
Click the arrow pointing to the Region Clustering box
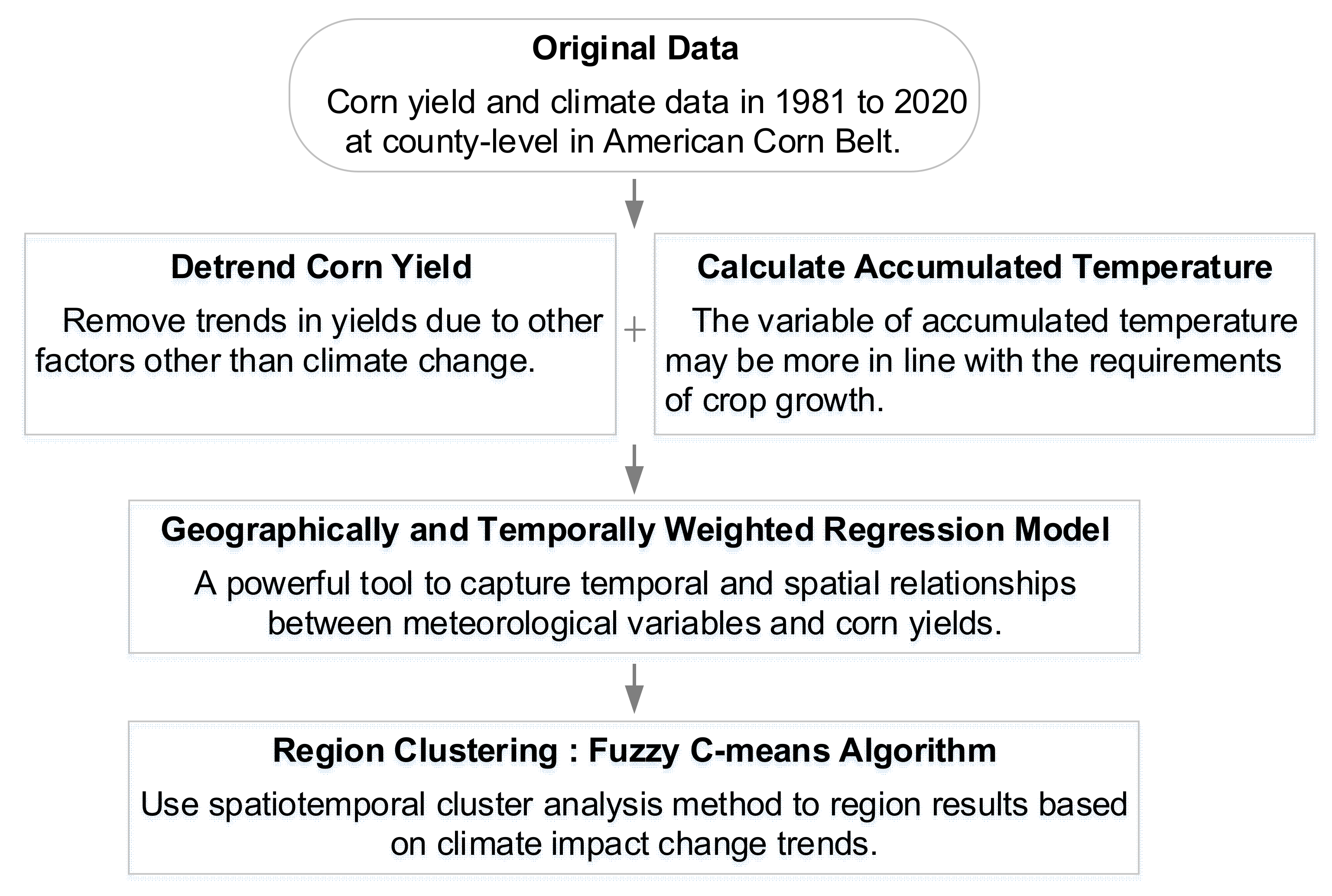[x=634, y=688]
